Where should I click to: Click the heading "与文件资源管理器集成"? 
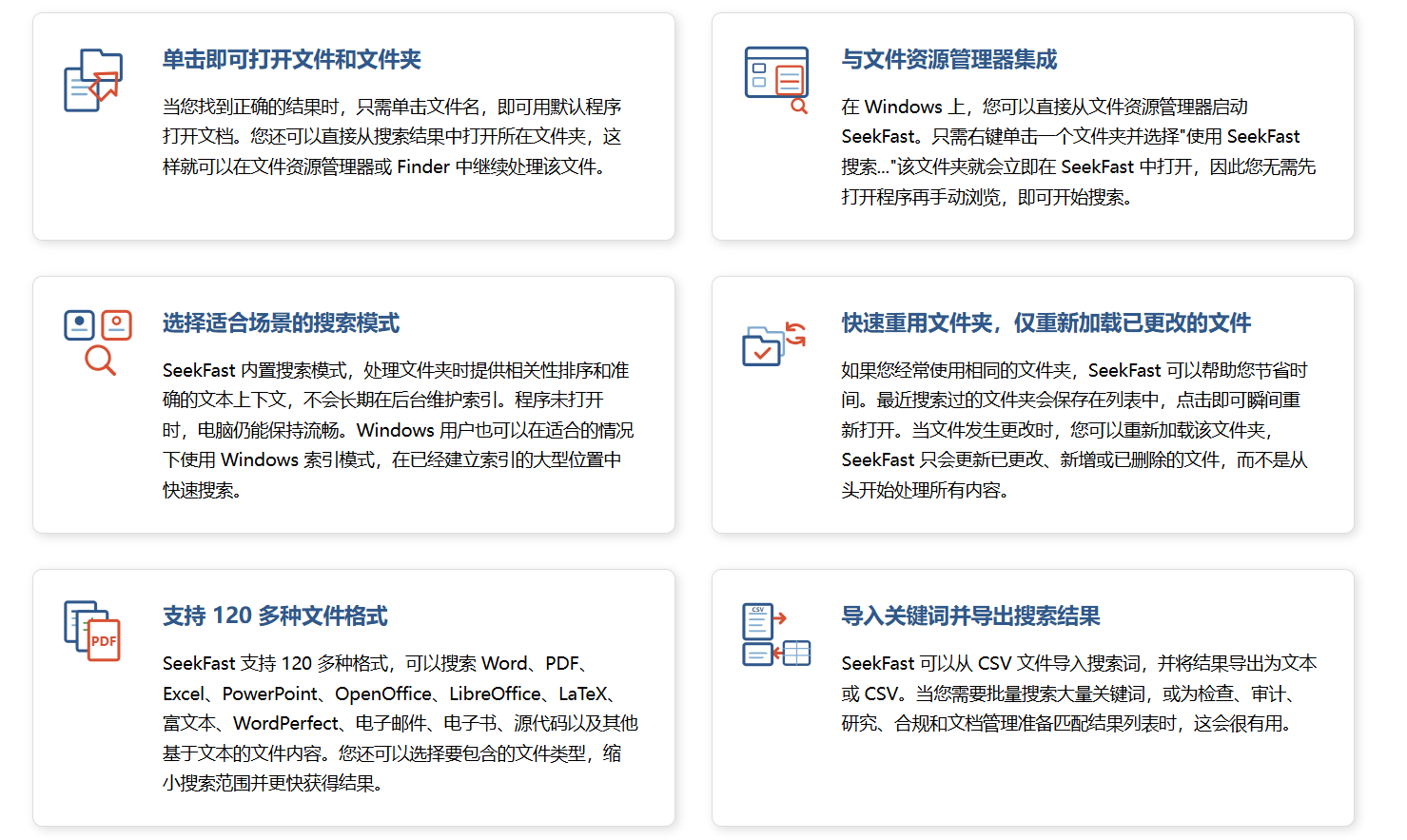[x=949, y=60]
